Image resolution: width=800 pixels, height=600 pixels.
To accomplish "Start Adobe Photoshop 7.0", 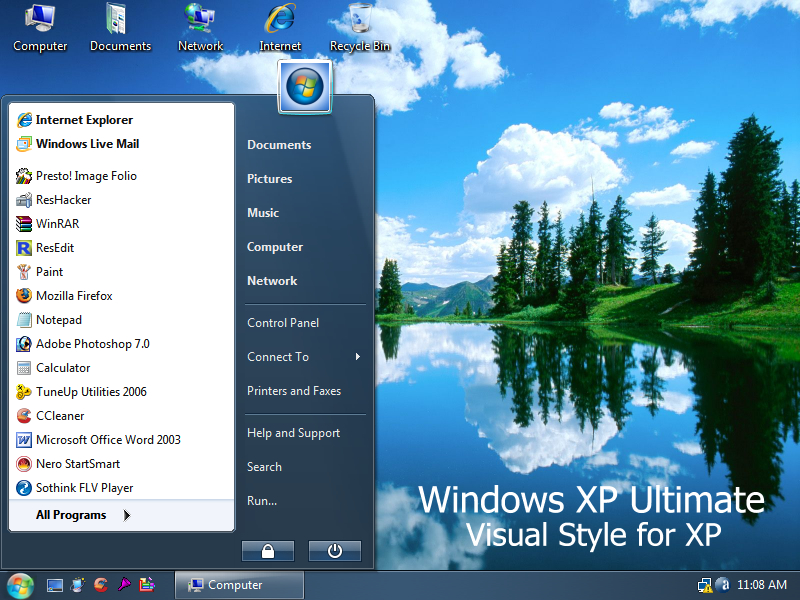I will (121, 344).
